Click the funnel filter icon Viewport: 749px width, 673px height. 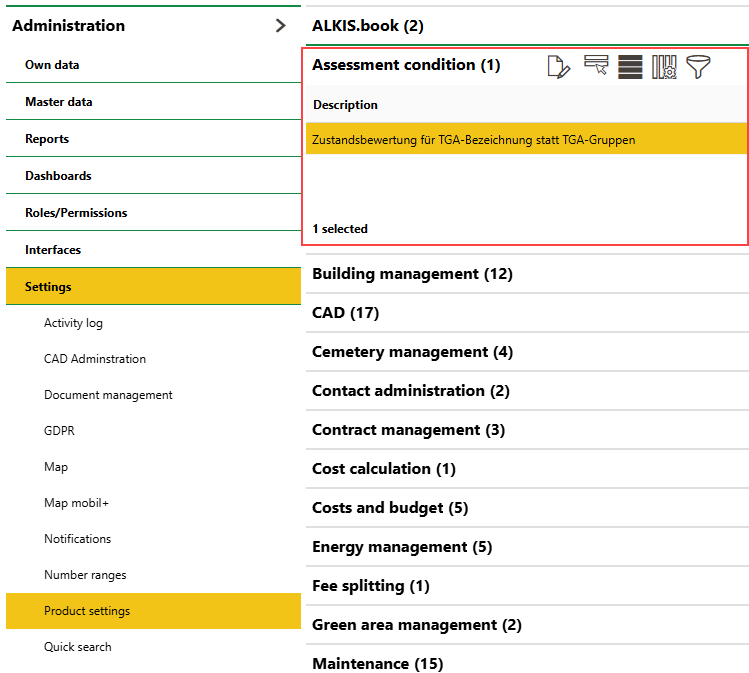[x=698, y=67]
